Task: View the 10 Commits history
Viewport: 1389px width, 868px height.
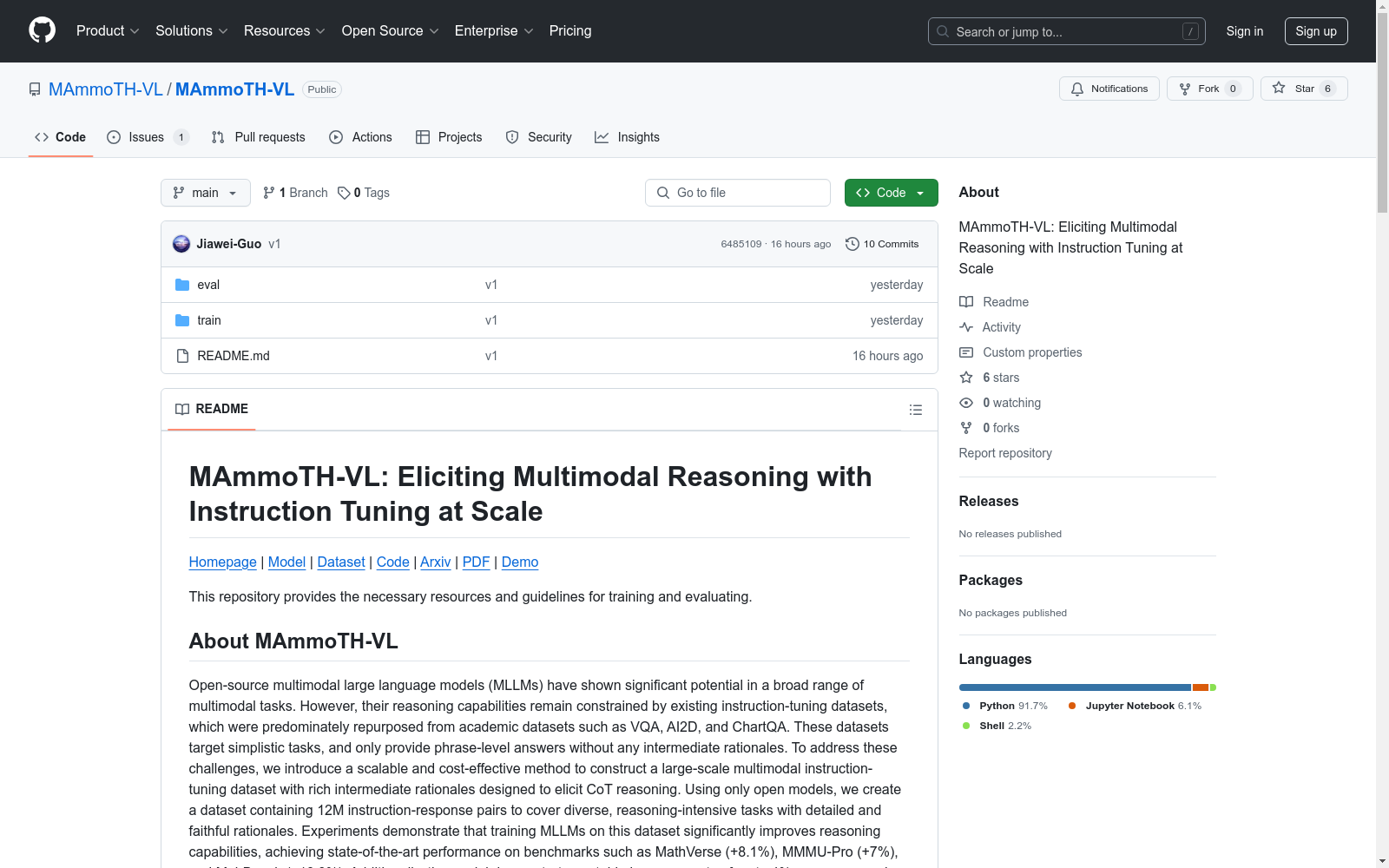Action: [882, 244]
